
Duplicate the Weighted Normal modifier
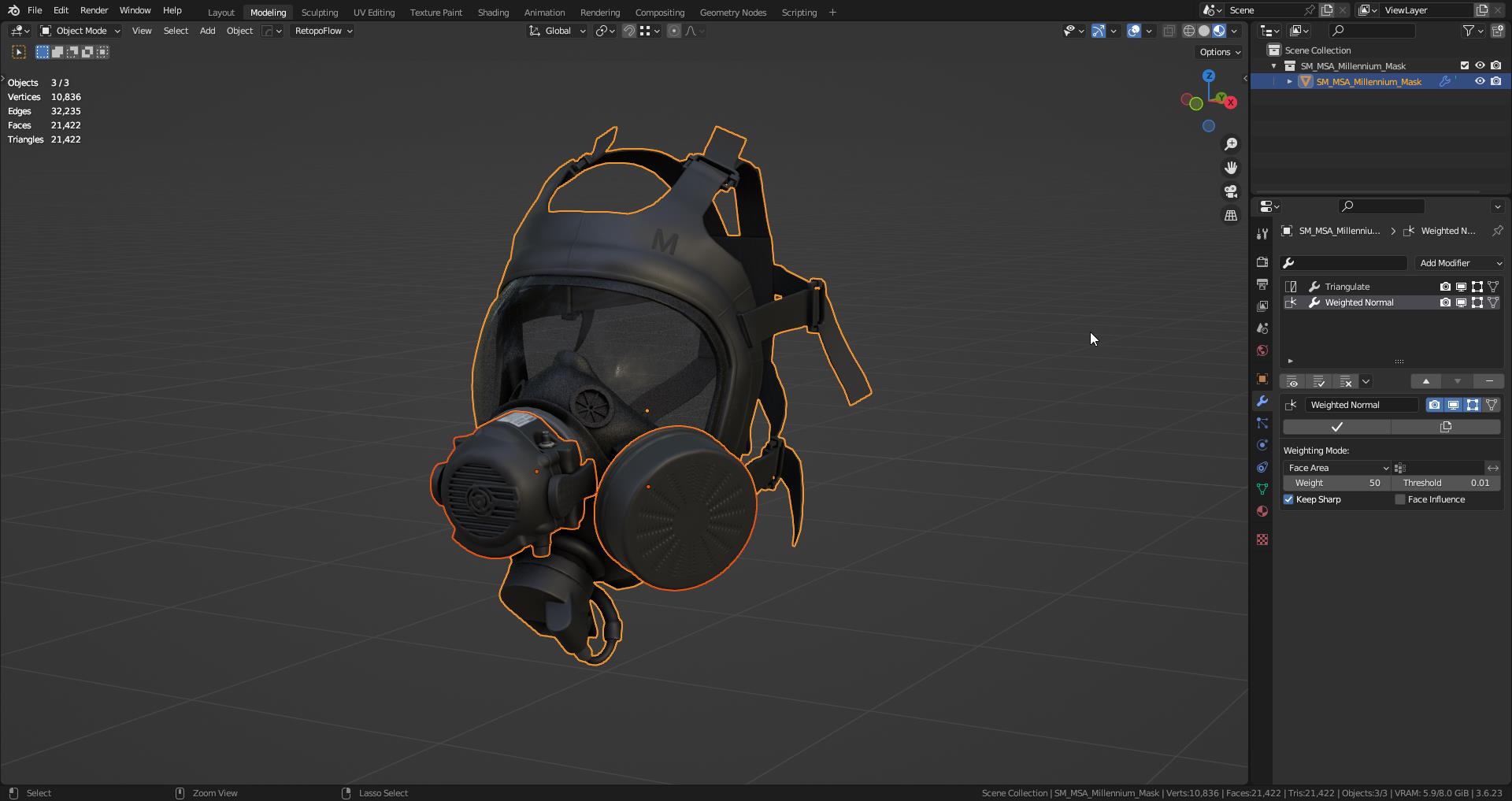[1446, 427]
